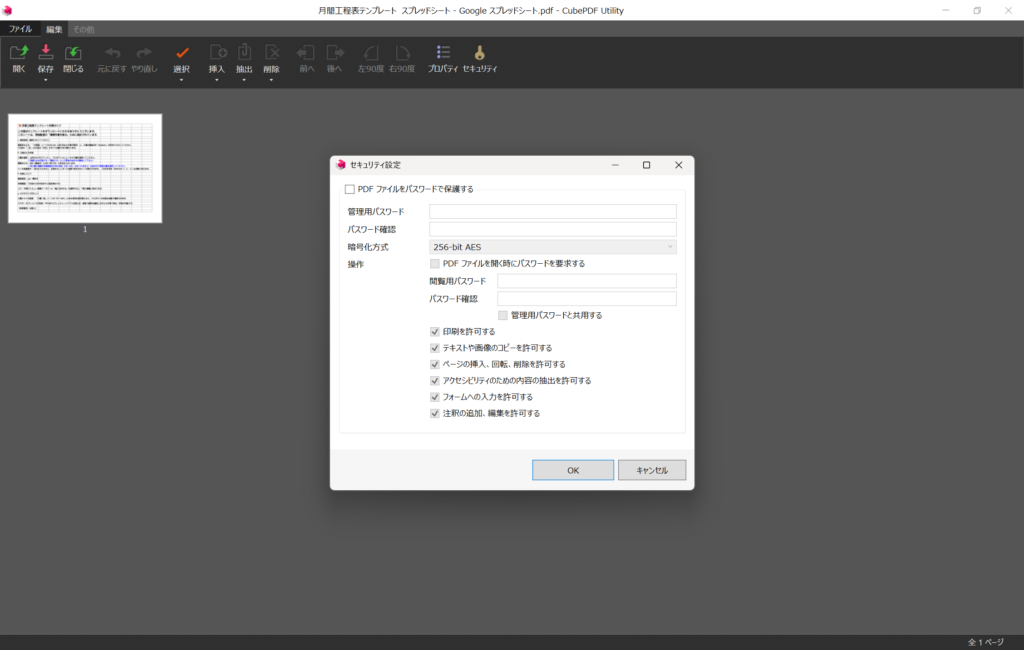This screenshot has width=1024, height=650.
Task: Click the Insert (挿入) page icon
Action: pos(217,53)
